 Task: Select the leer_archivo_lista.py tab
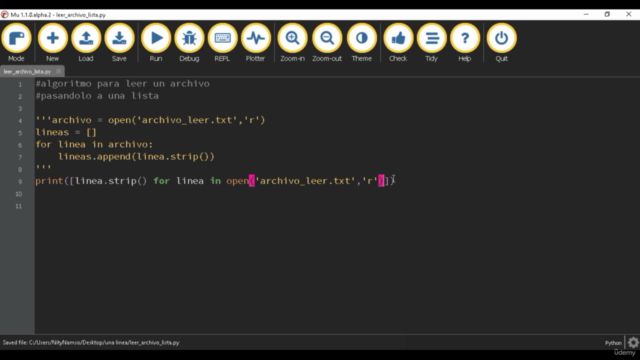pyautogui.click(x=27, y=71)
